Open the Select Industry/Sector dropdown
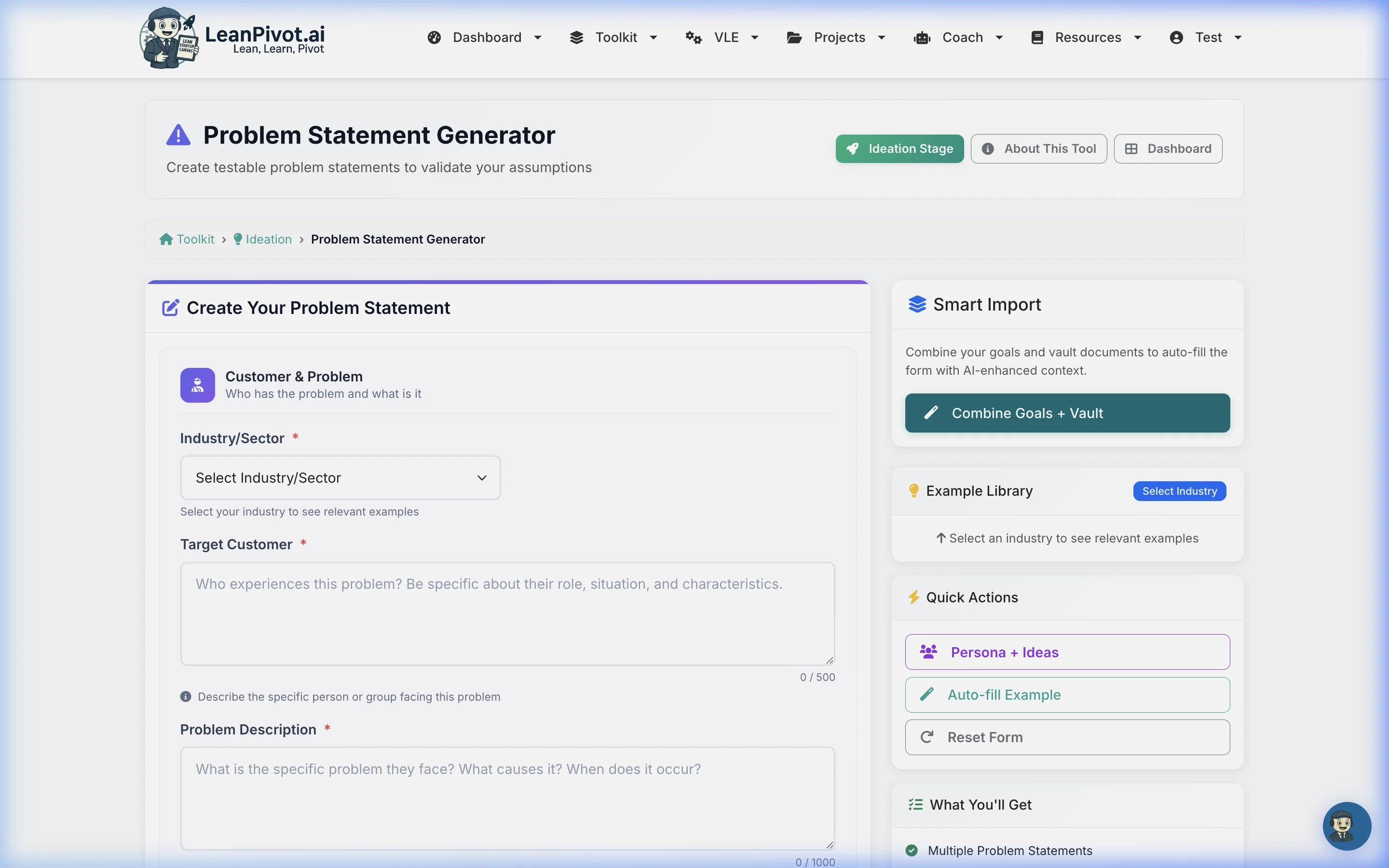 [340, 477]
